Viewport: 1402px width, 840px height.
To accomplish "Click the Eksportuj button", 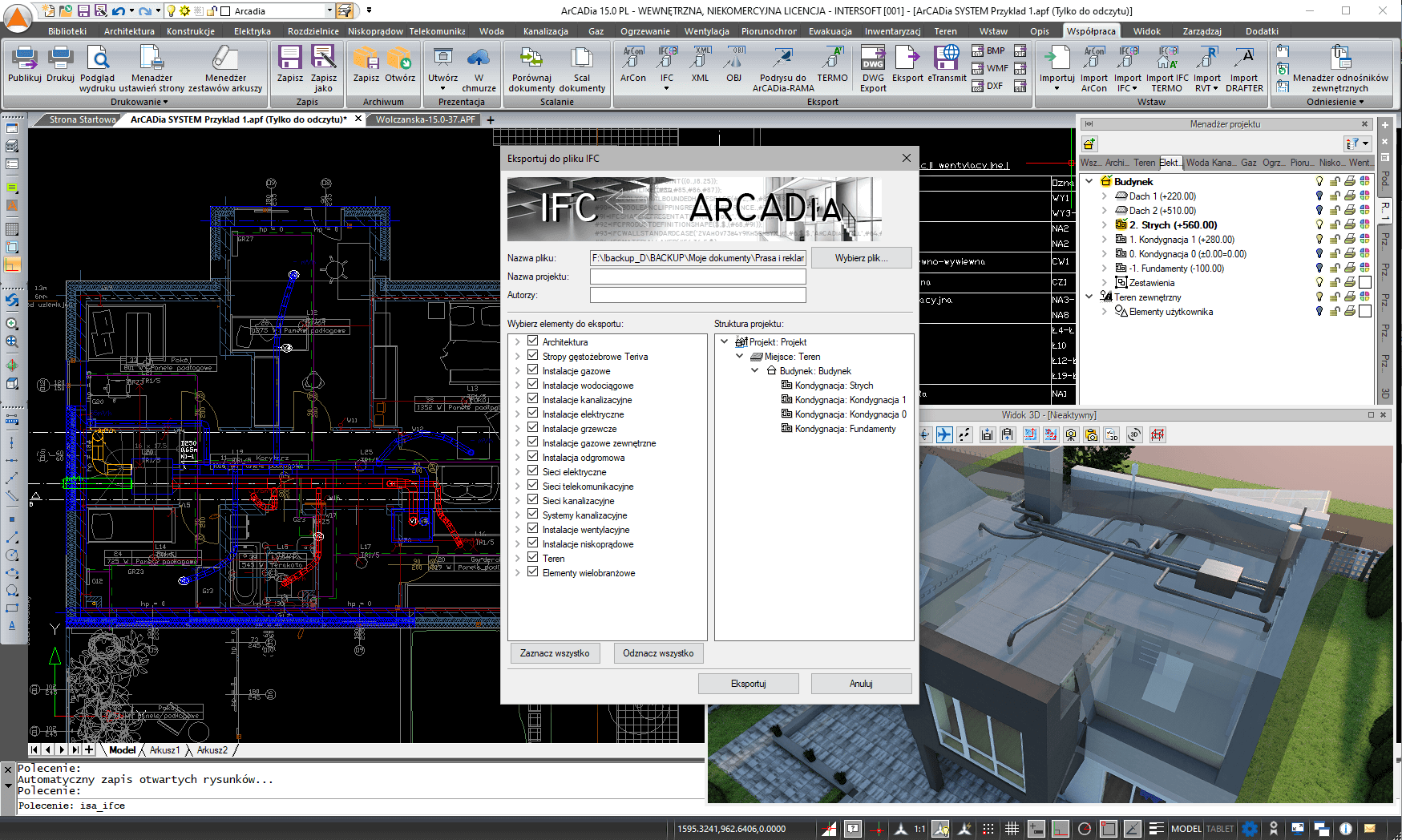I will [748, 684].
